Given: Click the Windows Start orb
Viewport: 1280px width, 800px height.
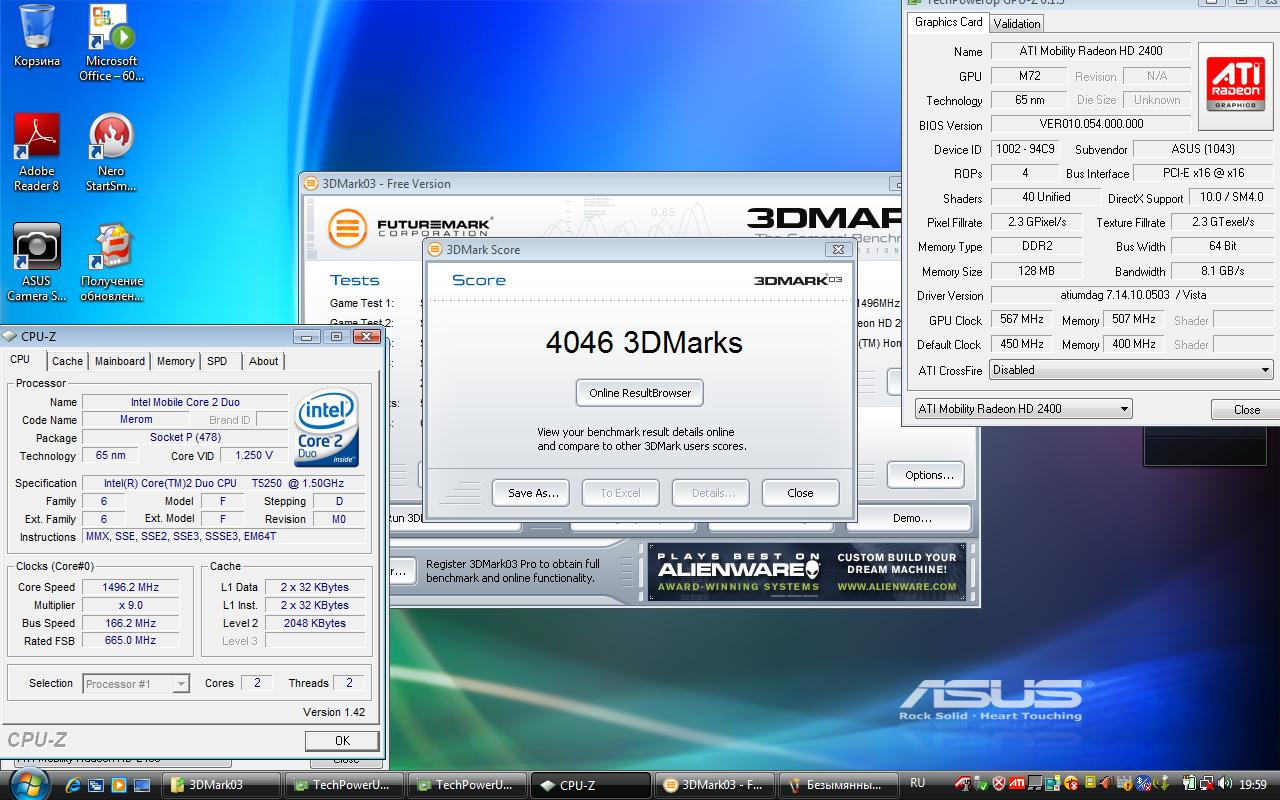Looking at the screenshot, I should 29,783.
